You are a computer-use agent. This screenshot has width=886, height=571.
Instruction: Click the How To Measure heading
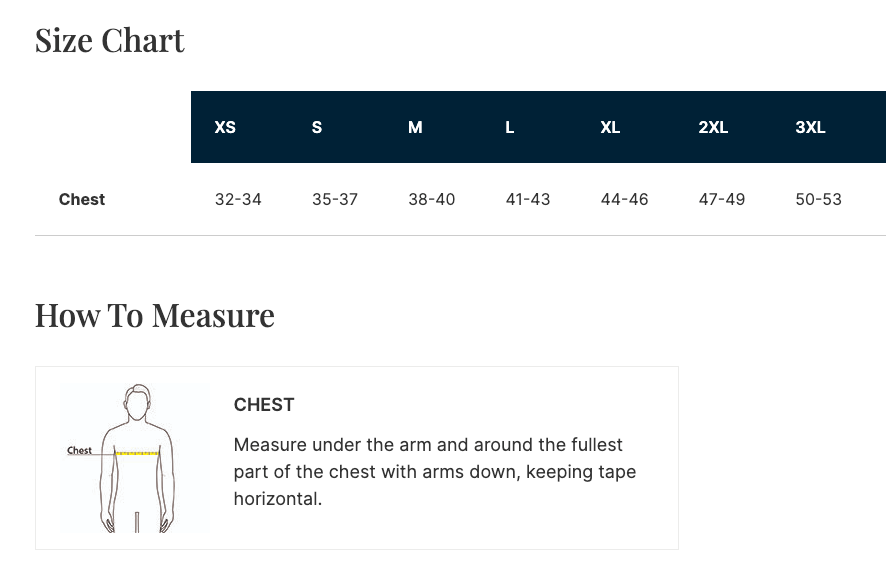click(x=155, y=315)
